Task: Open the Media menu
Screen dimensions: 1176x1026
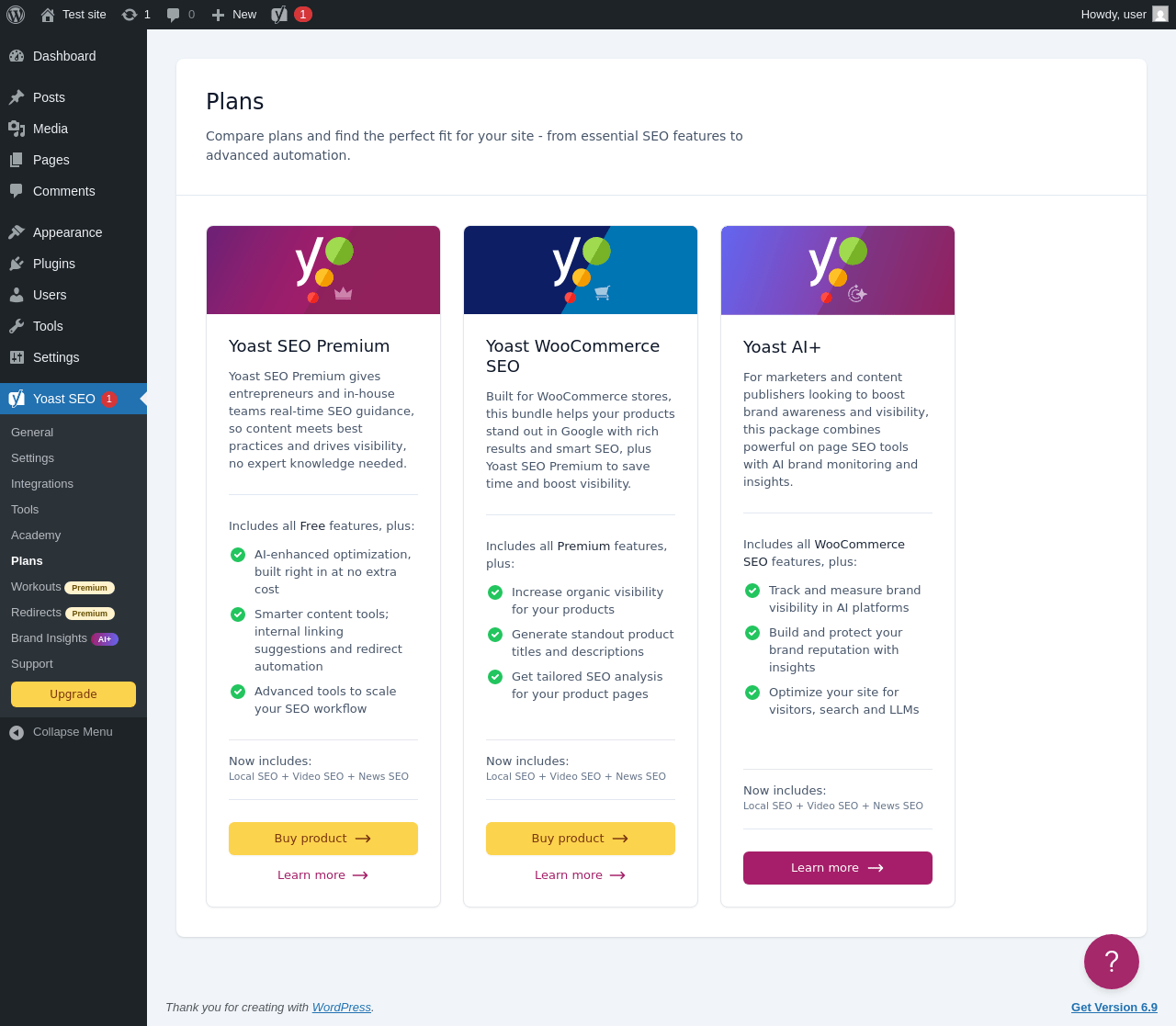Action: click(x=73, y=129)
